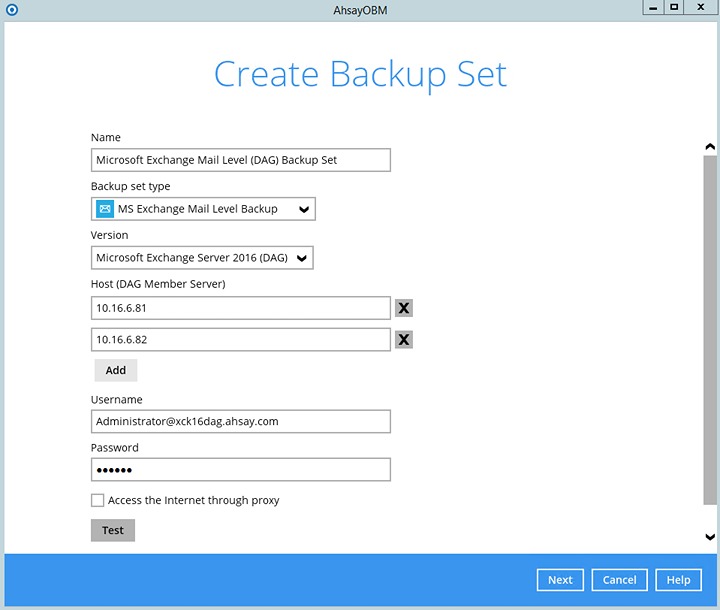
Task: Open Help from the bottom bar
Action: pos(678,580)
